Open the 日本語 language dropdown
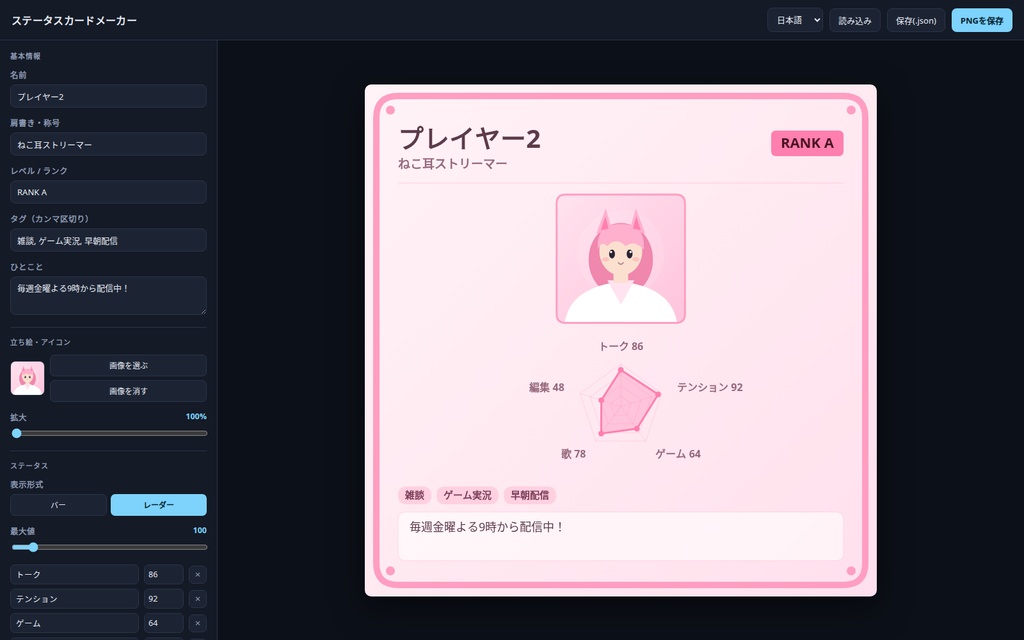 [795, 20]
